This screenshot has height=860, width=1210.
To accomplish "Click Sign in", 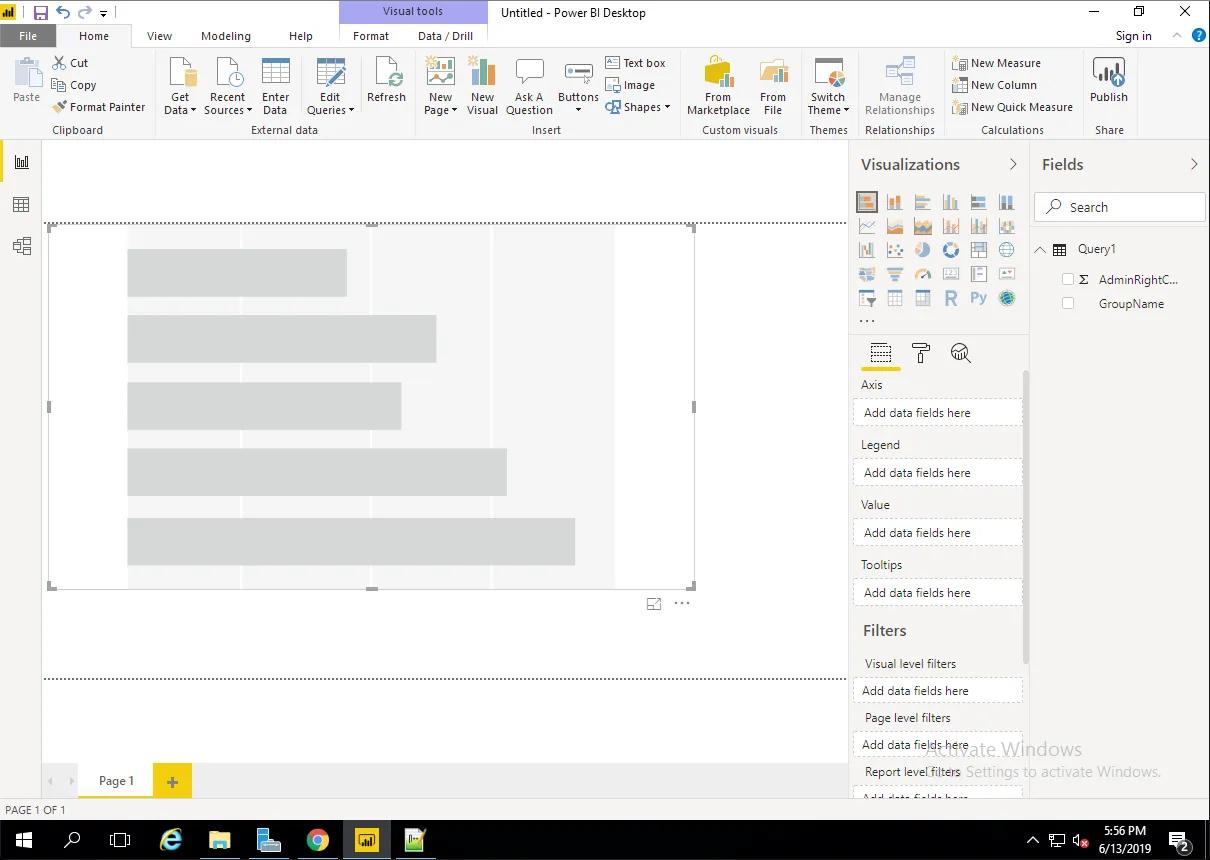I will (x=1134, y=36).
